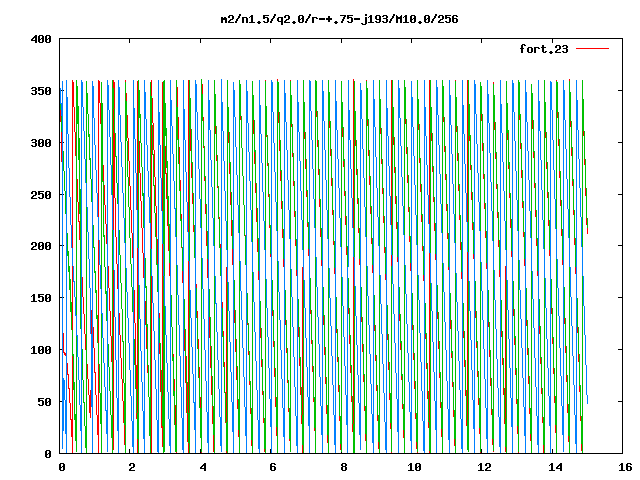Click the fort.23 legend label
The image size is (640, 480).
click(x=543, y=49)
